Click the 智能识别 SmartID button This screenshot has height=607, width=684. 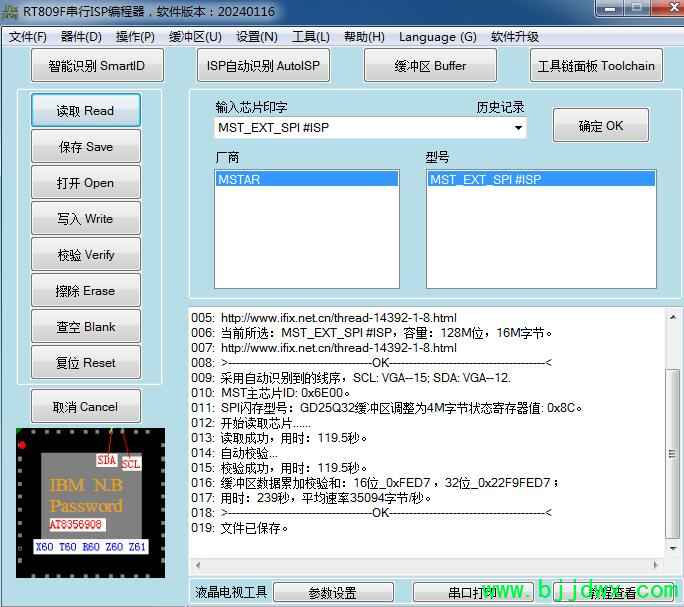tap(96, 66)
